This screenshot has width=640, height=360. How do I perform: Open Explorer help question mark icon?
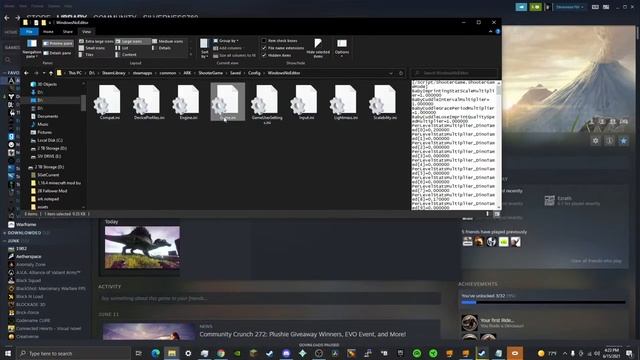(498, 31)
